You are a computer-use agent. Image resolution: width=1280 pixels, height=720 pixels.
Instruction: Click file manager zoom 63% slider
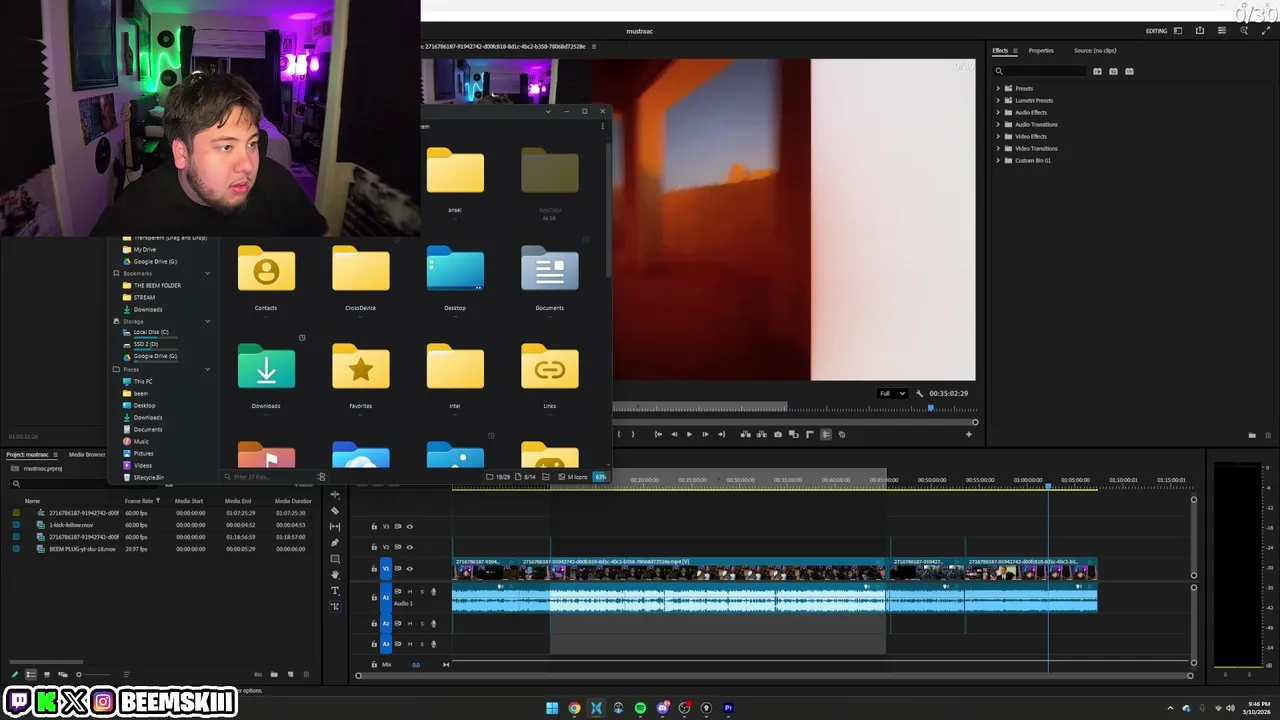pos(600,477)
